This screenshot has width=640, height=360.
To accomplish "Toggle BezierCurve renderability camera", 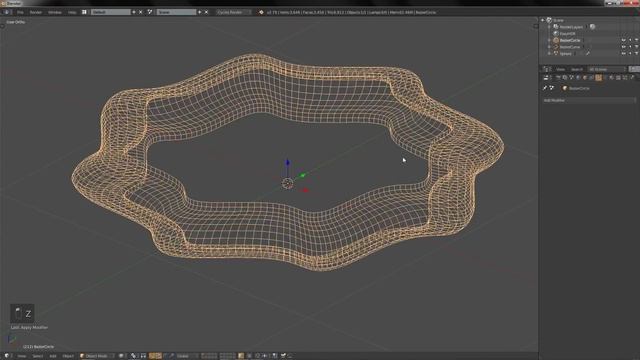I will coord(636,47).
